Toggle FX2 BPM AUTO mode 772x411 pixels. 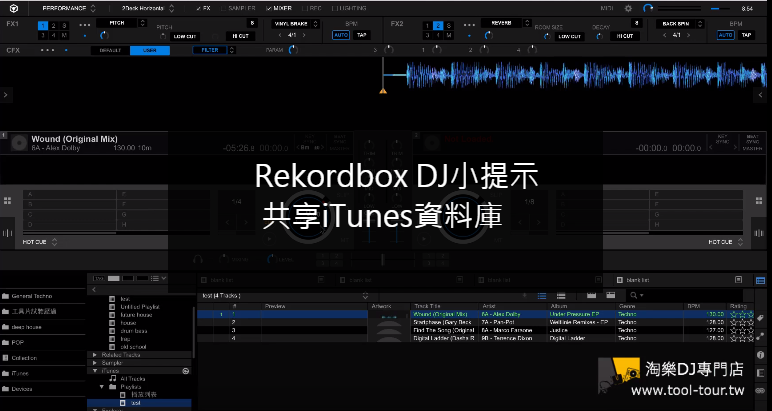pos(725,35)
